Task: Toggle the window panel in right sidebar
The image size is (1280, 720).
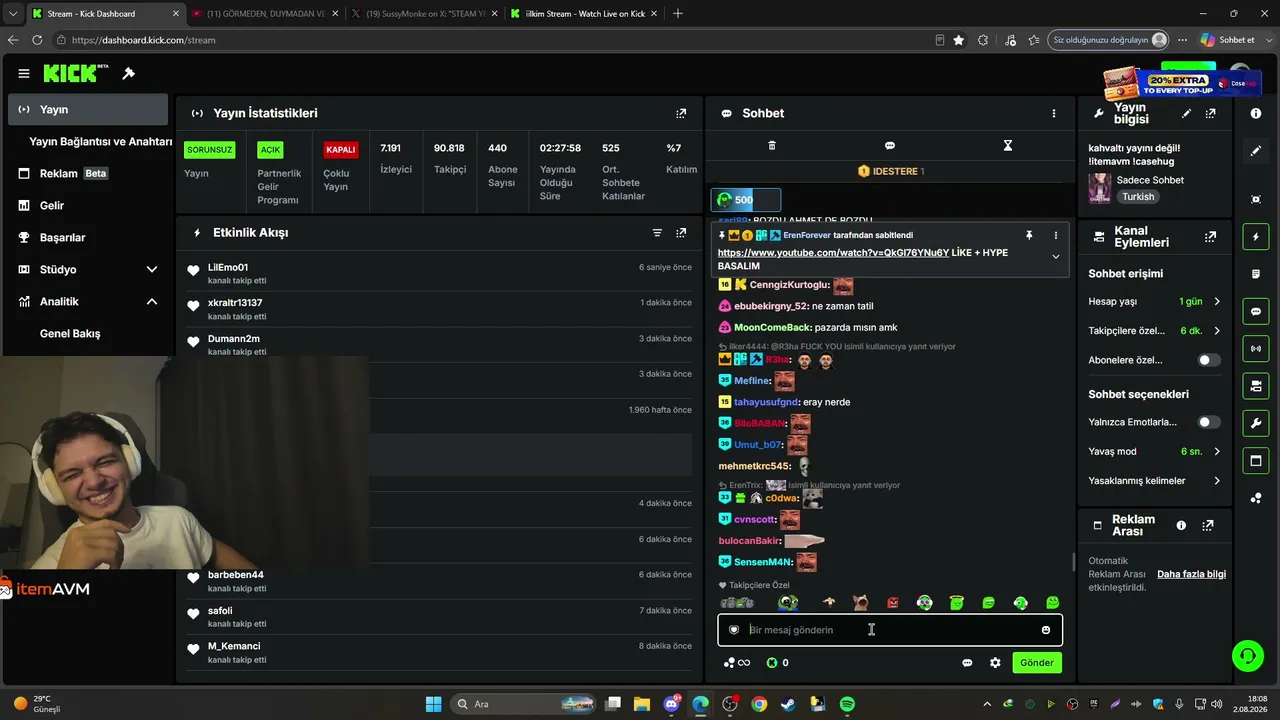Action: [1256, 460]
